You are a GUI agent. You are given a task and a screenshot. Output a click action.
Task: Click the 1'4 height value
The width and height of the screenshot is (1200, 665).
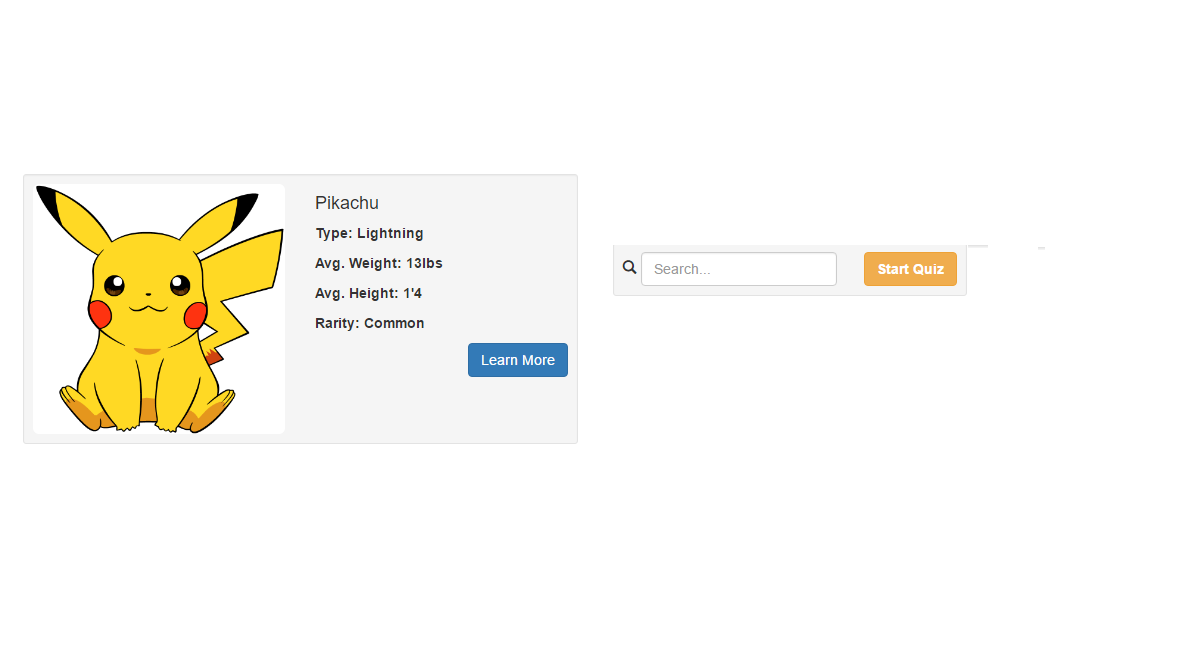(x=413, y=293)
